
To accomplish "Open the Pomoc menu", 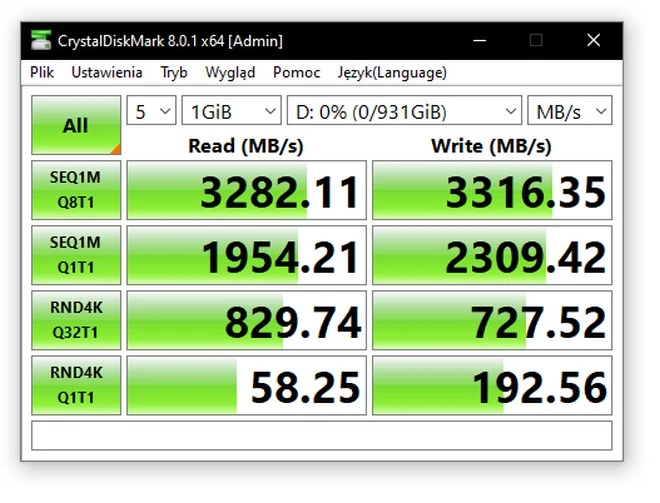I will point(297,72).
